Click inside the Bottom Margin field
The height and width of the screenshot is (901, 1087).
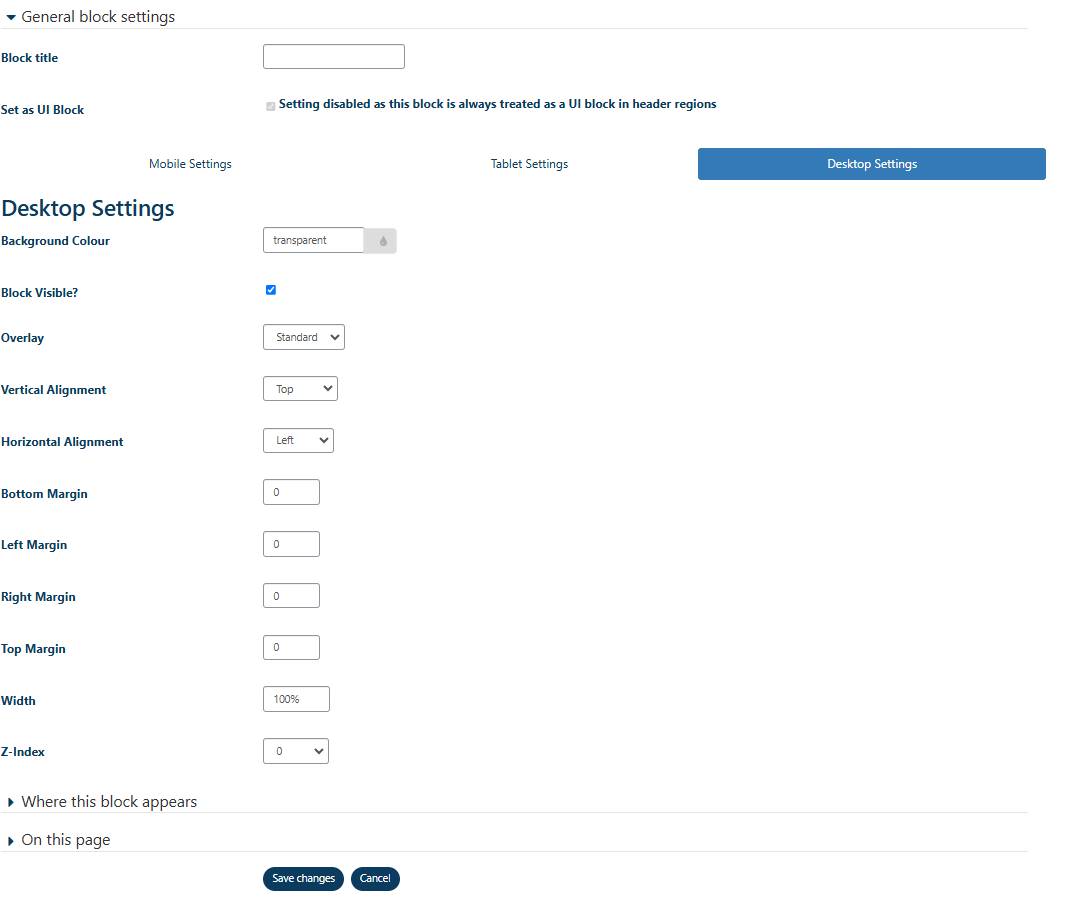coord(291,491)
